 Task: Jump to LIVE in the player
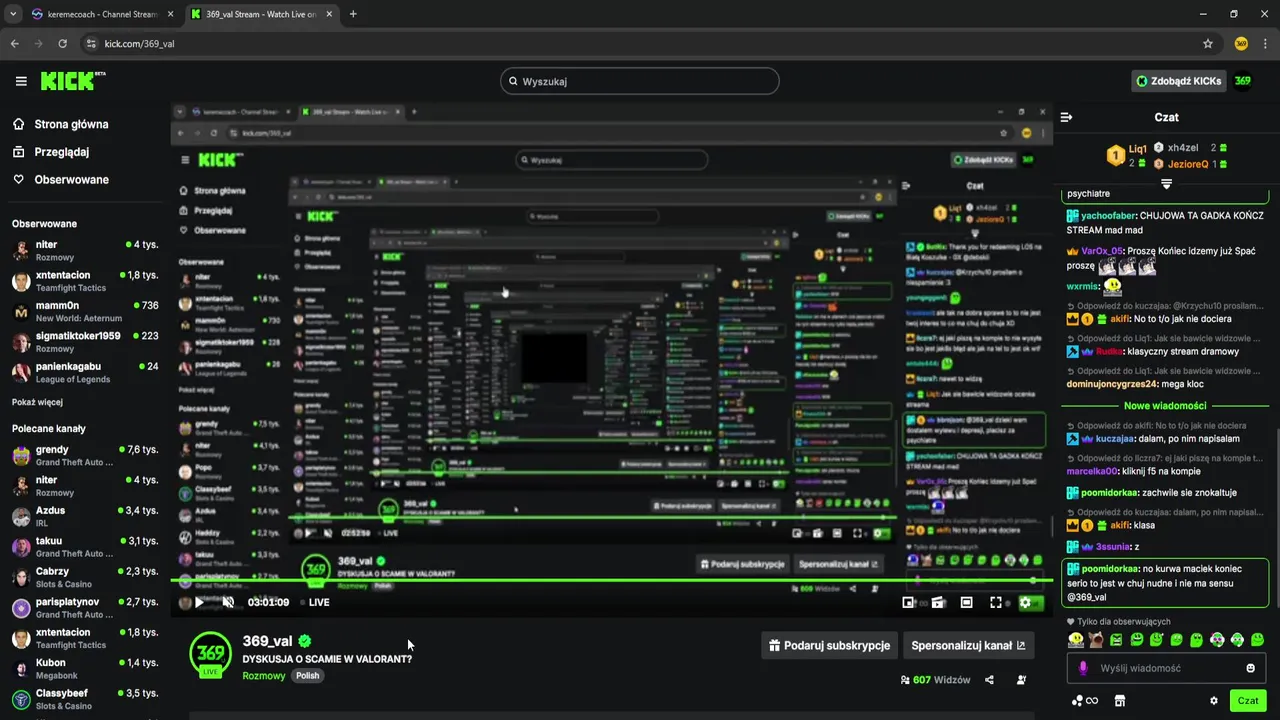click(314, 602)
